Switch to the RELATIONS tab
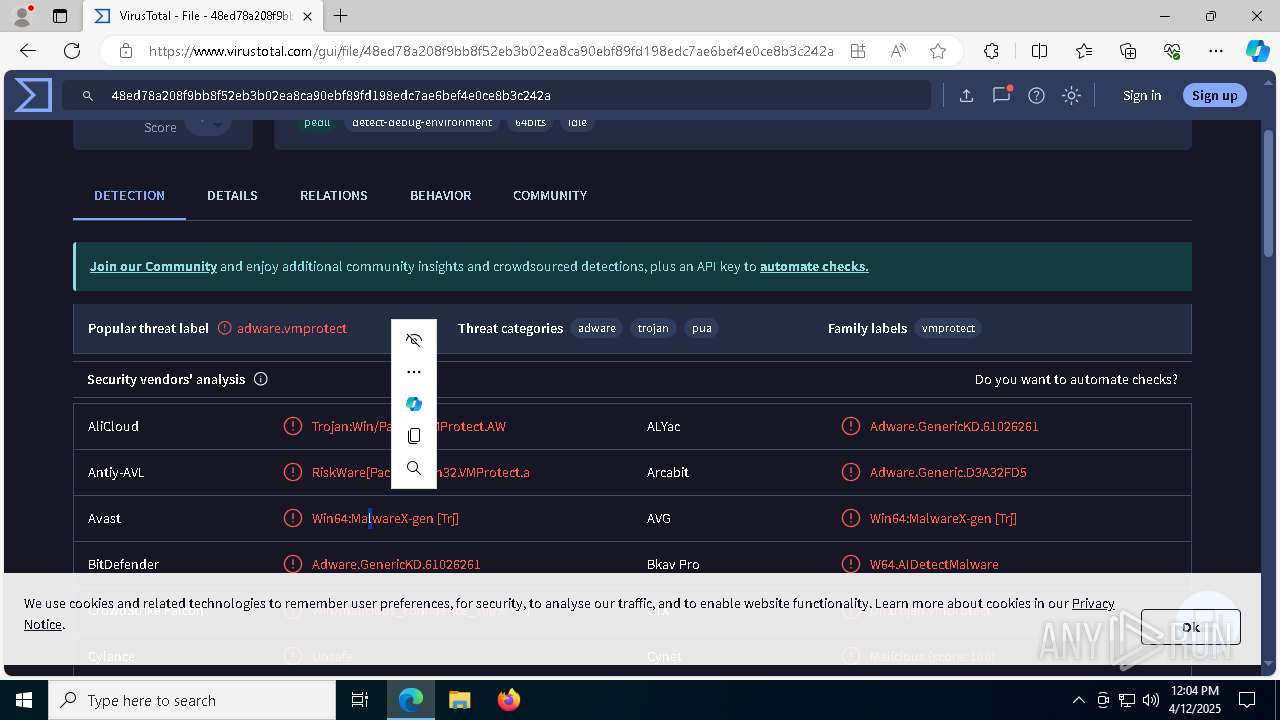This screenshot has width=1280, height=720. click(334, 196)
